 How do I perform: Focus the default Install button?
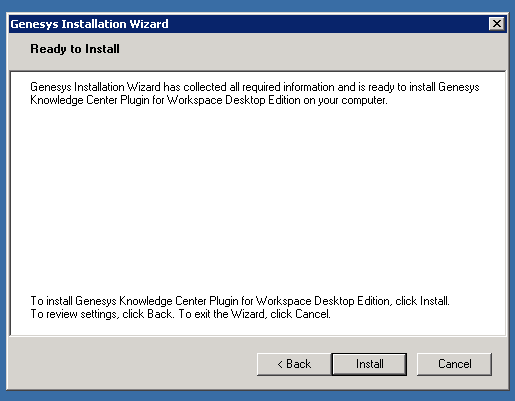(x=369, y=364)
